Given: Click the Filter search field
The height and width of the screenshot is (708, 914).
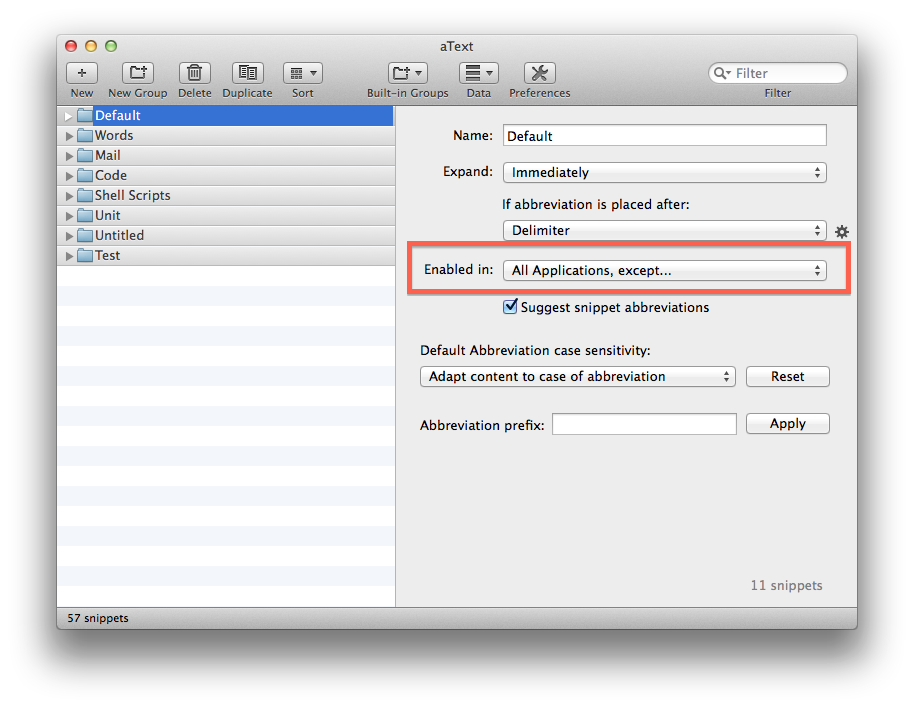Looking at the screenshot, I should pos(785,73).
